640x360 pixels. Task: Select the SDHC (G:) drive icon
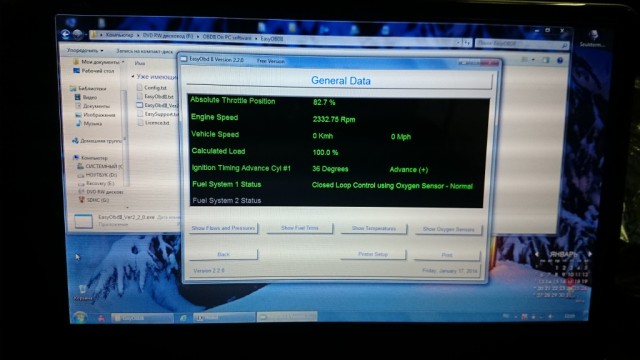tap(82, 200)
